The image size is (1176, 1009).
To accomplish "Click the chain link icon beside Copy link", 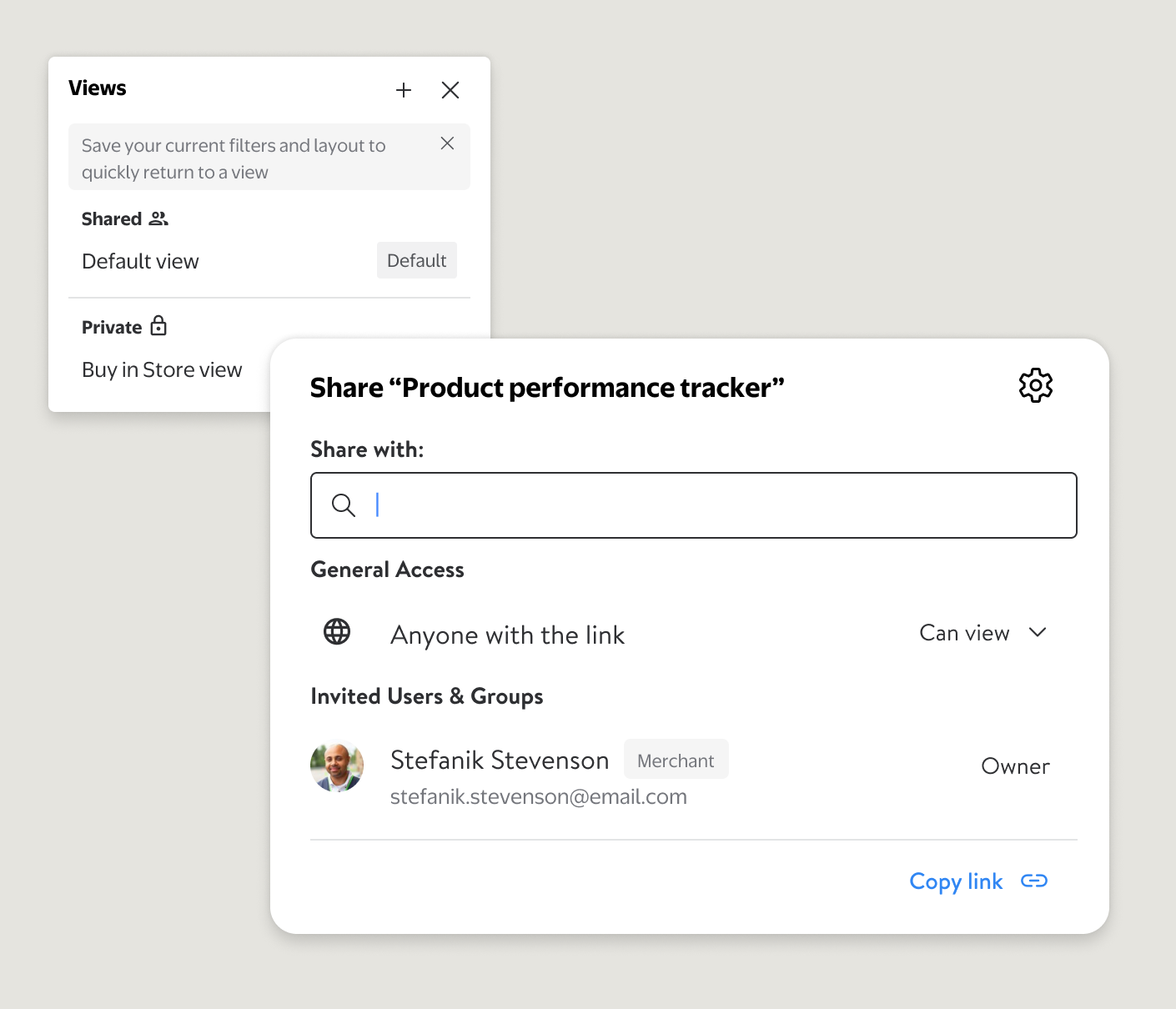I will [x=1034, y=881].
